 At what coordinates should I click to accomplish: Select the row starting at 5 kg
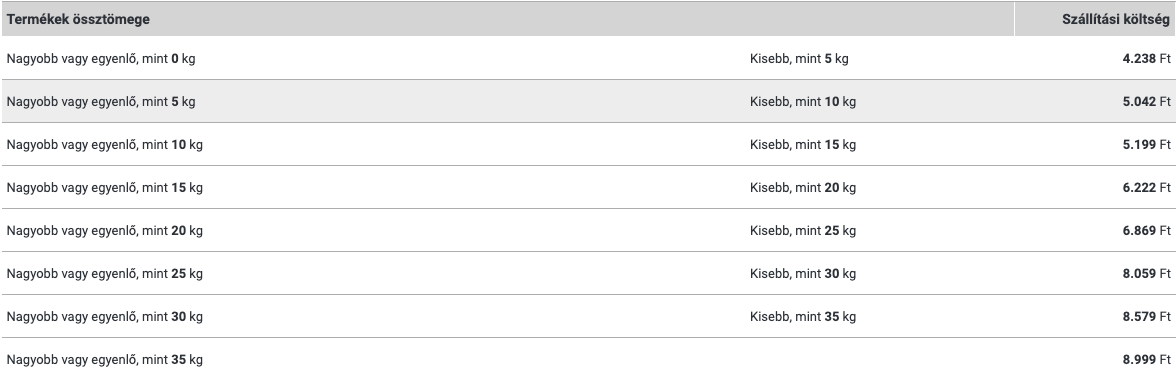[x=588, y=101]
